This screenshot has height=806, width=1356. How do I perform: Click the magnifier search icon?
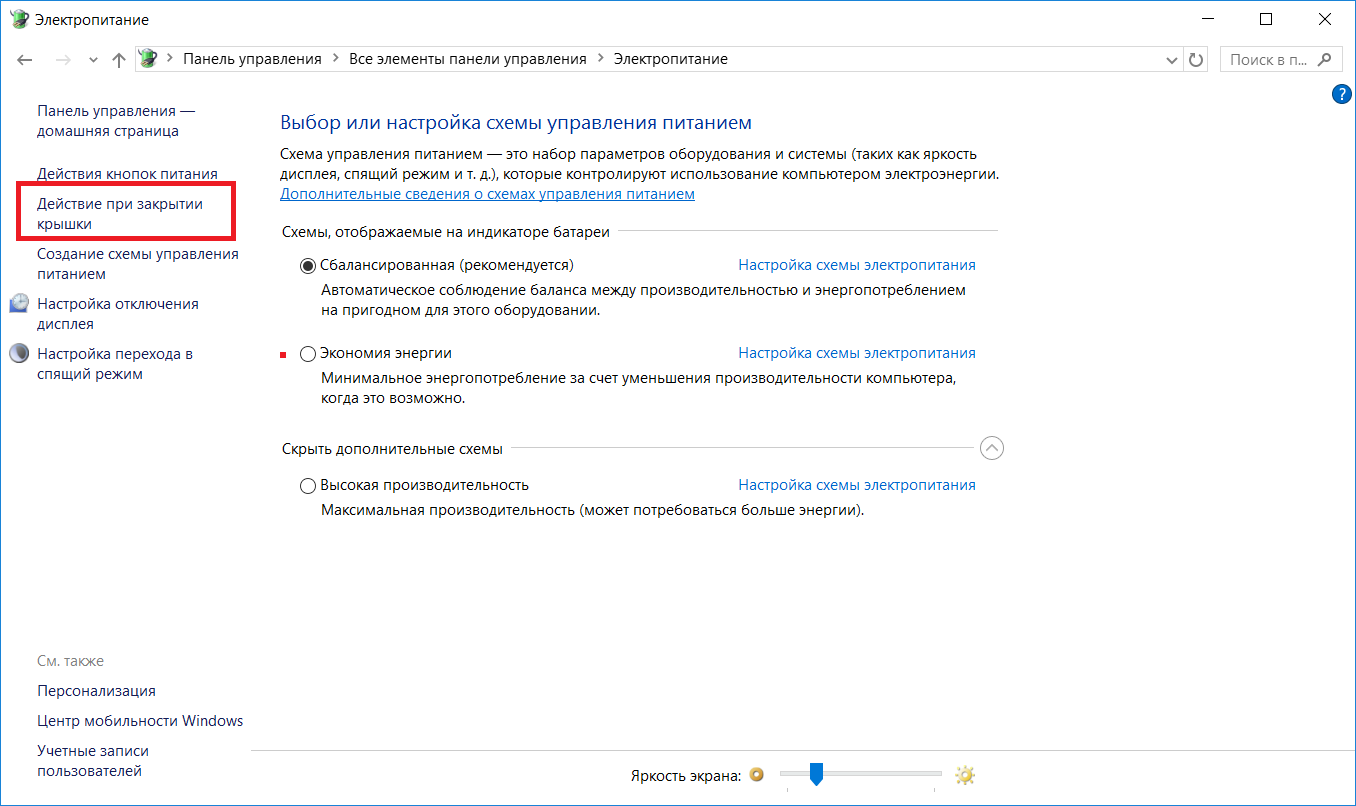(1325, 59)
